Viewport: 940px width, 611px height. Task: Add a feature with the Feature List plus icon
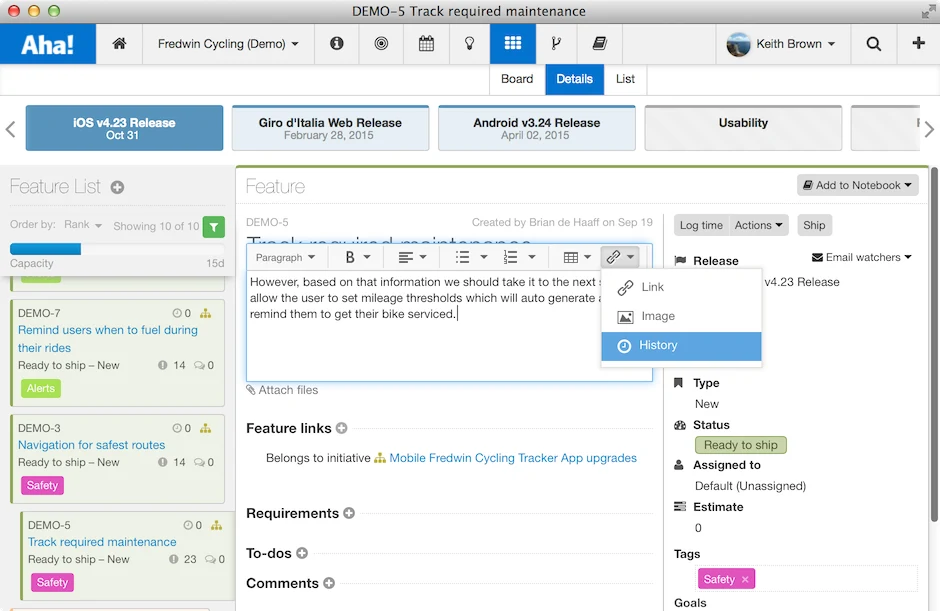point(118,187)
